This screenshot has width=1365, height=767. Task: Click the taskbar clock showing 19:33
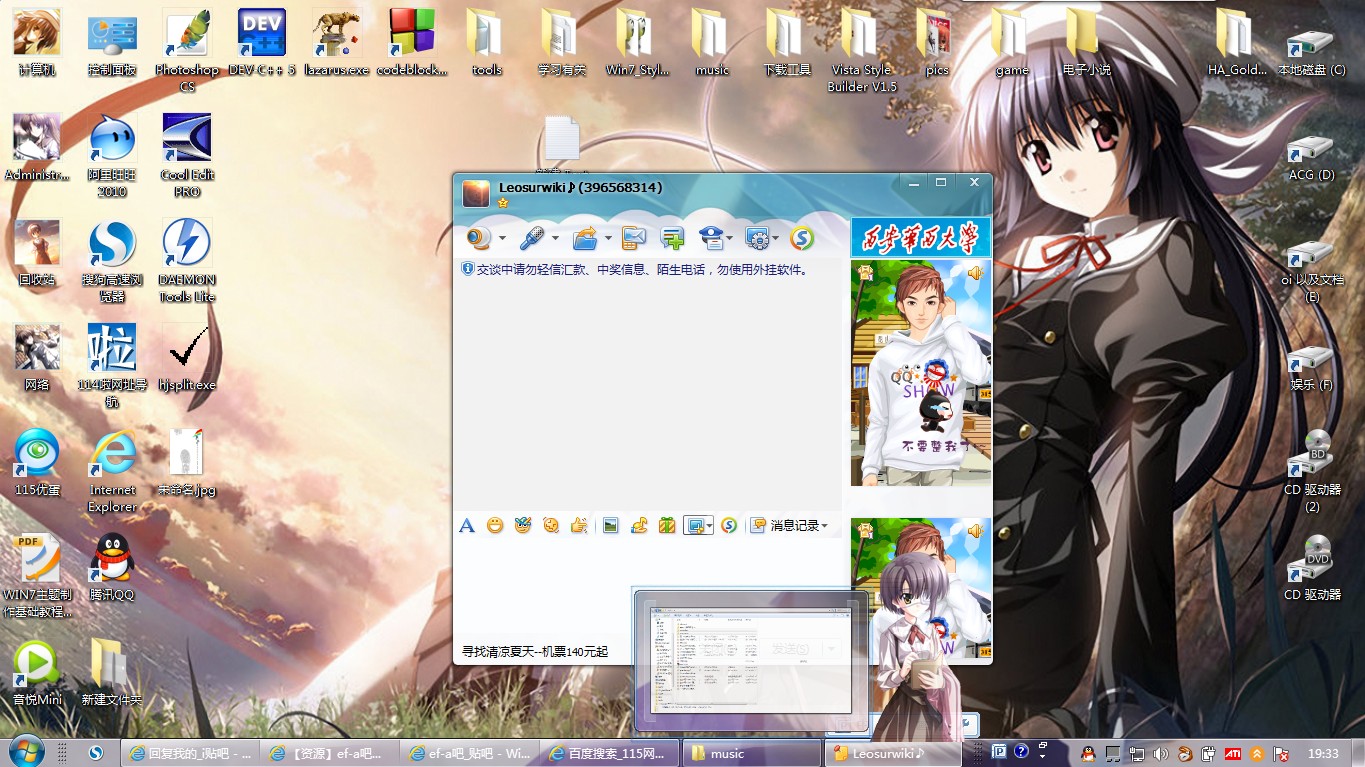pyautogui.click(x=1323, y=753)
